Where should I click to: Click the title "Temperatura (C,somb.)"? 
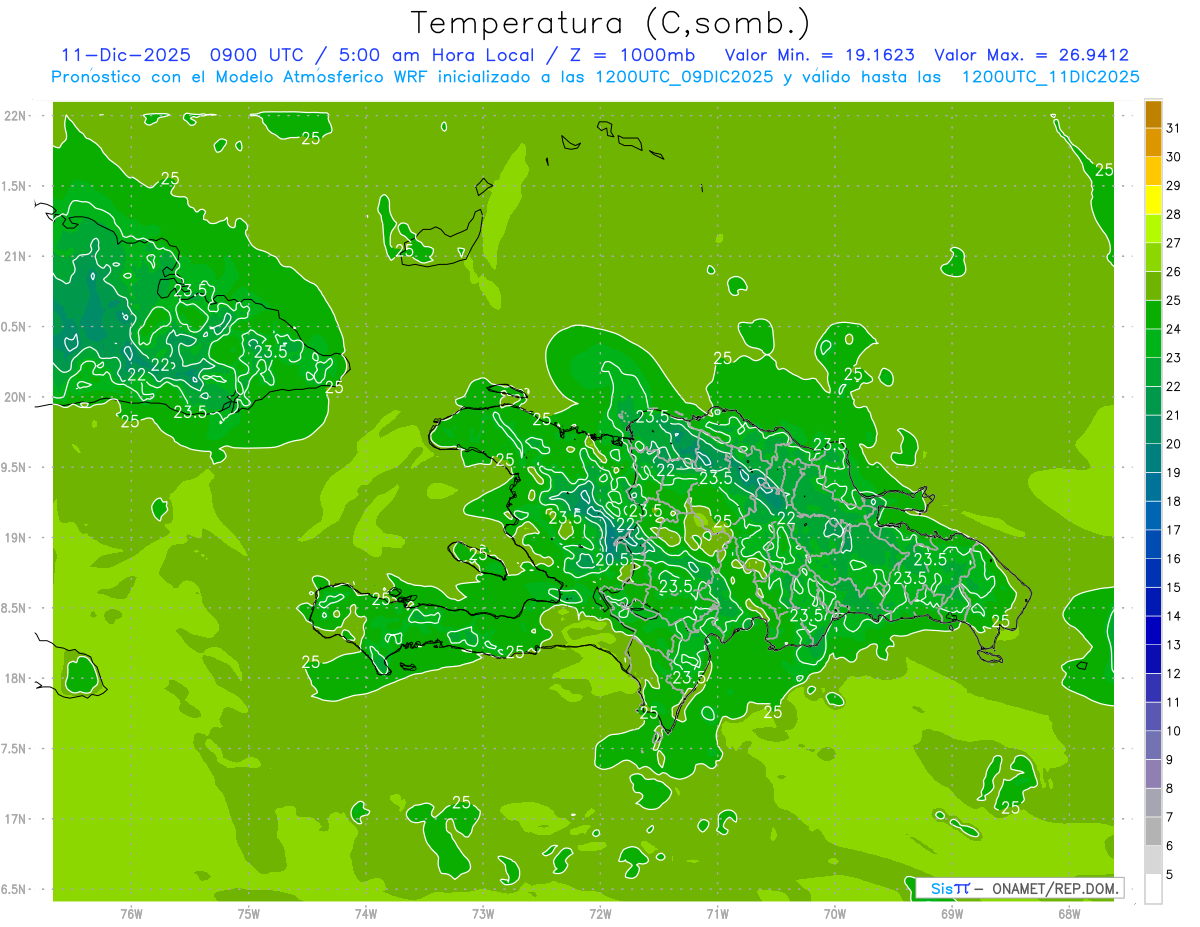pyautogui.click(x=611, y=23)
